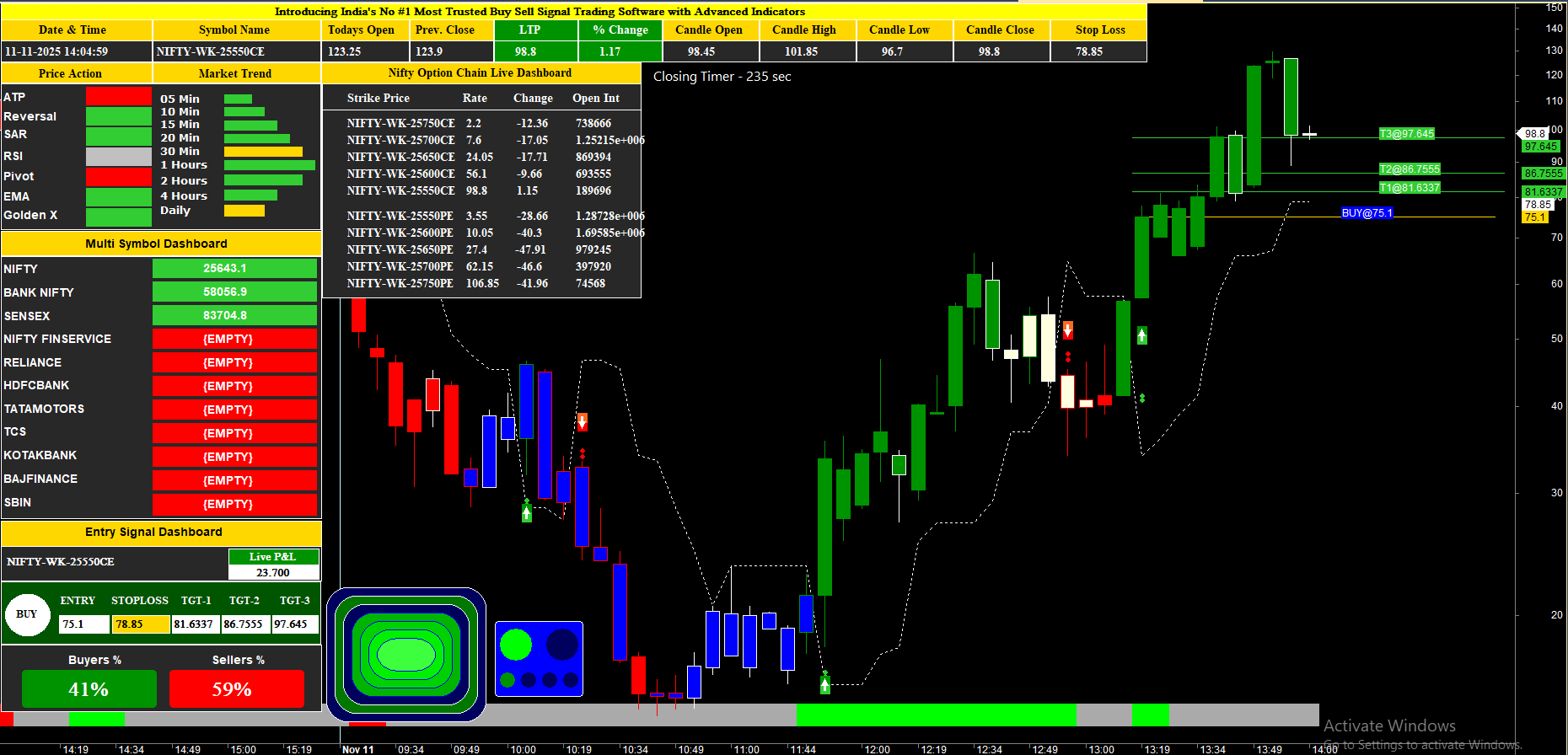The height and width of the screenshot is (755, 1568).
Task: Click the orange down-arrow signal near 12:49
Action: pos(1068,329)
